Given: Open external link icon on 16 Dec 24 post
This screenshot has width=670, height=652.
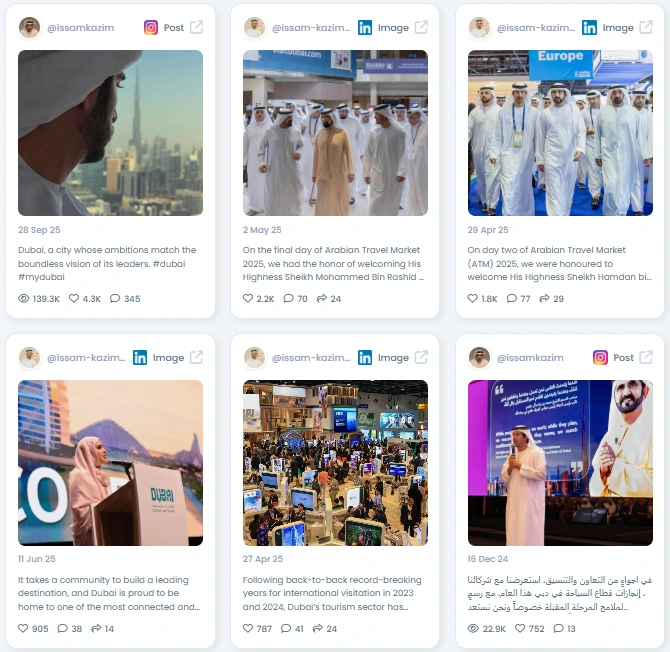Looking at the screenshot, I should 646,357.
